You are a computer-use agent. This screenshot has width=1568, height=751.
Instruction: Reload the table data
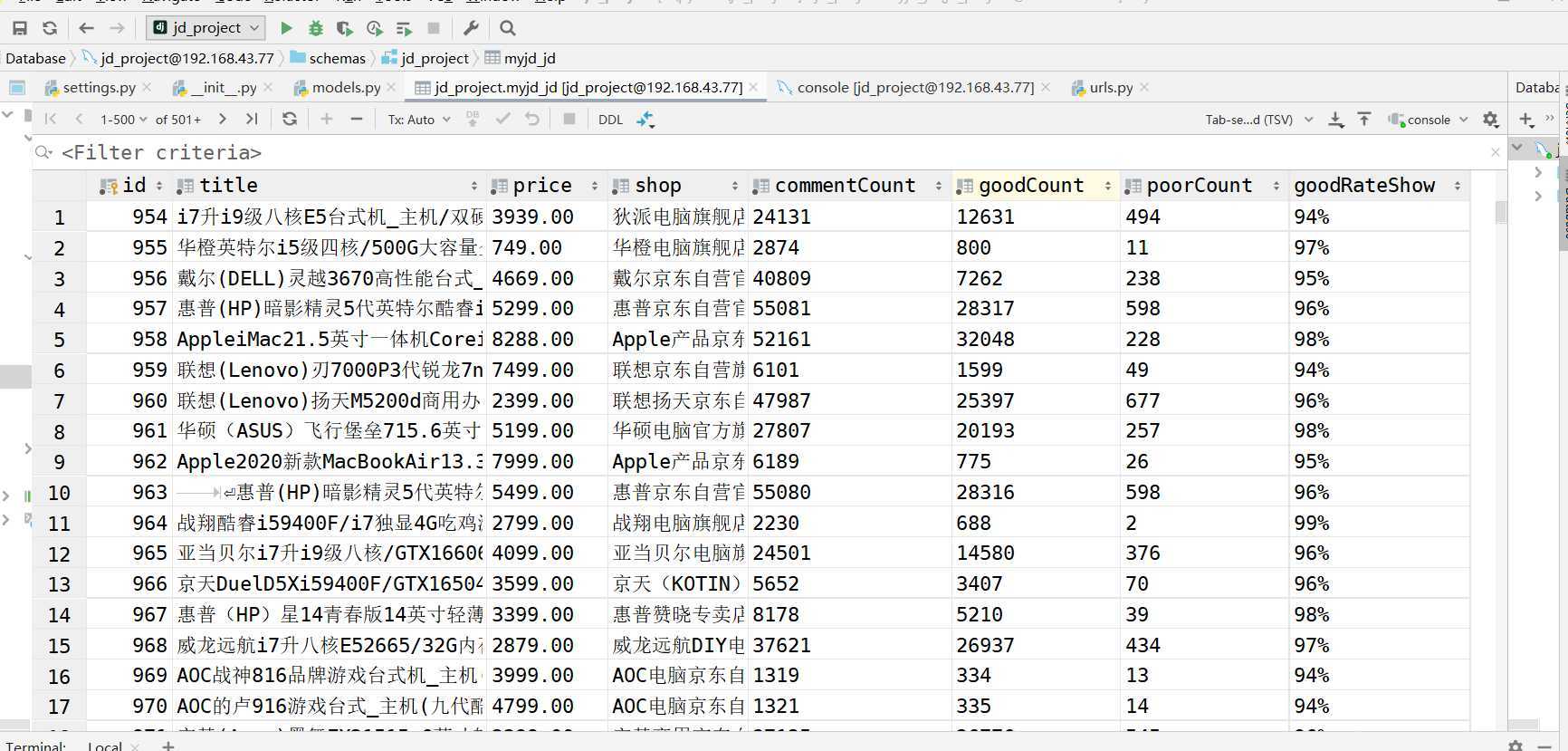pos(290,119)
